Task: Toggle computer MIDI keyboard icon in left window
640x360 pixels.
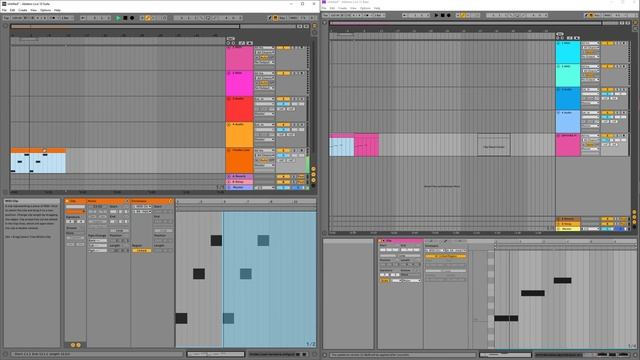Action: (276, 18)
